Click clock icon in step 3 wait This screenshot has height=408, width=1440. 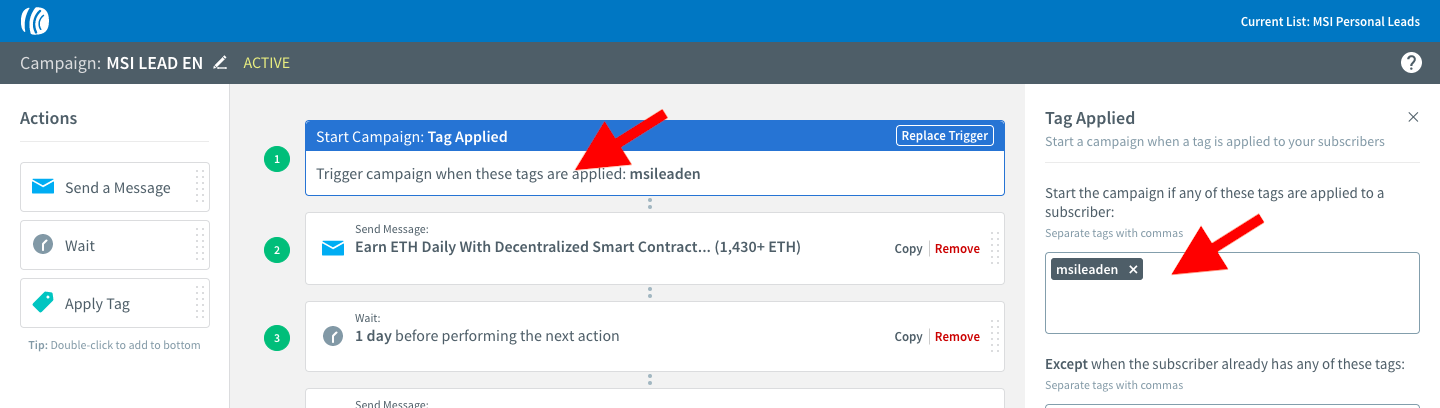coord(333,336)
